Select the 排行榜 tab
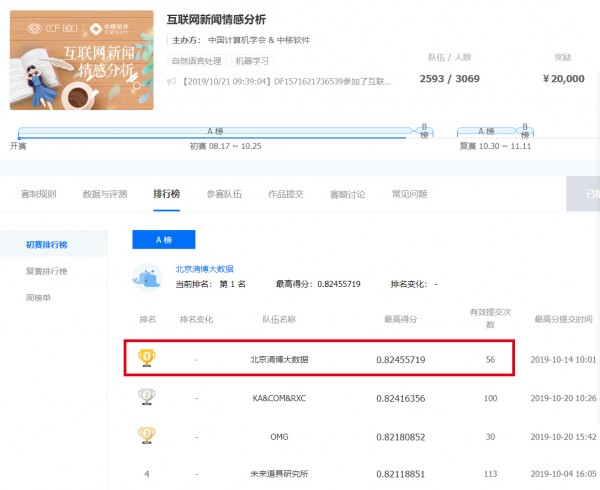 click(x=166, y=194)
